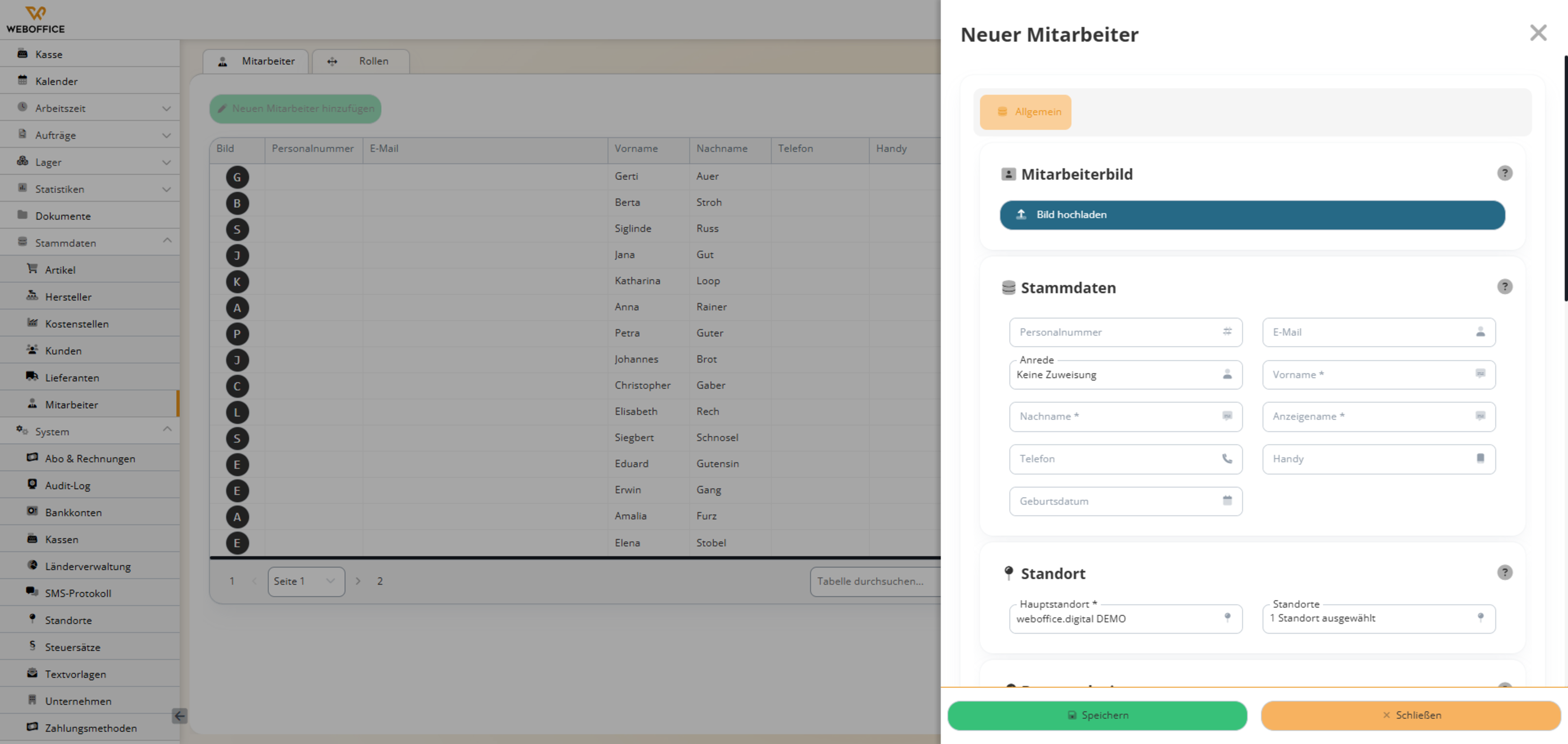
Task: Open SMS-Protokoll sidebar entry
Action: (90, 593)
